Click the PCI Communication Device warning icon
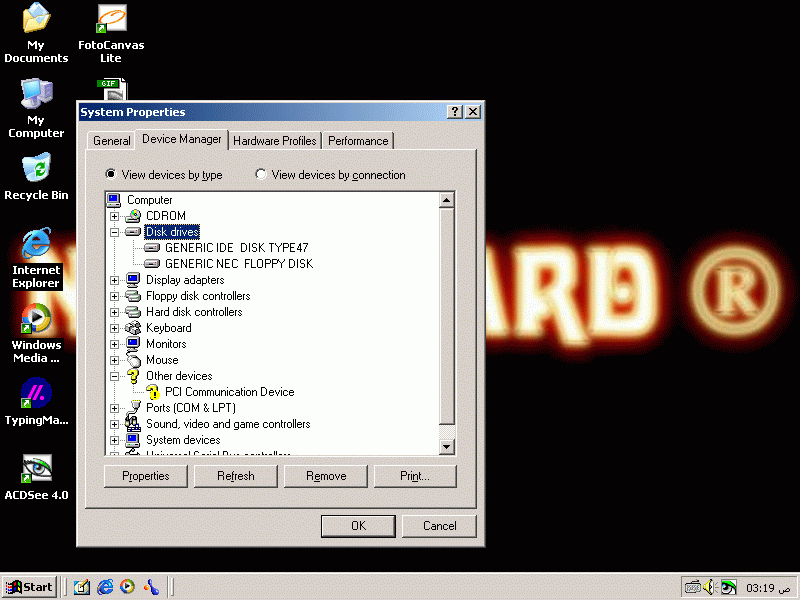 pos(153,392)
